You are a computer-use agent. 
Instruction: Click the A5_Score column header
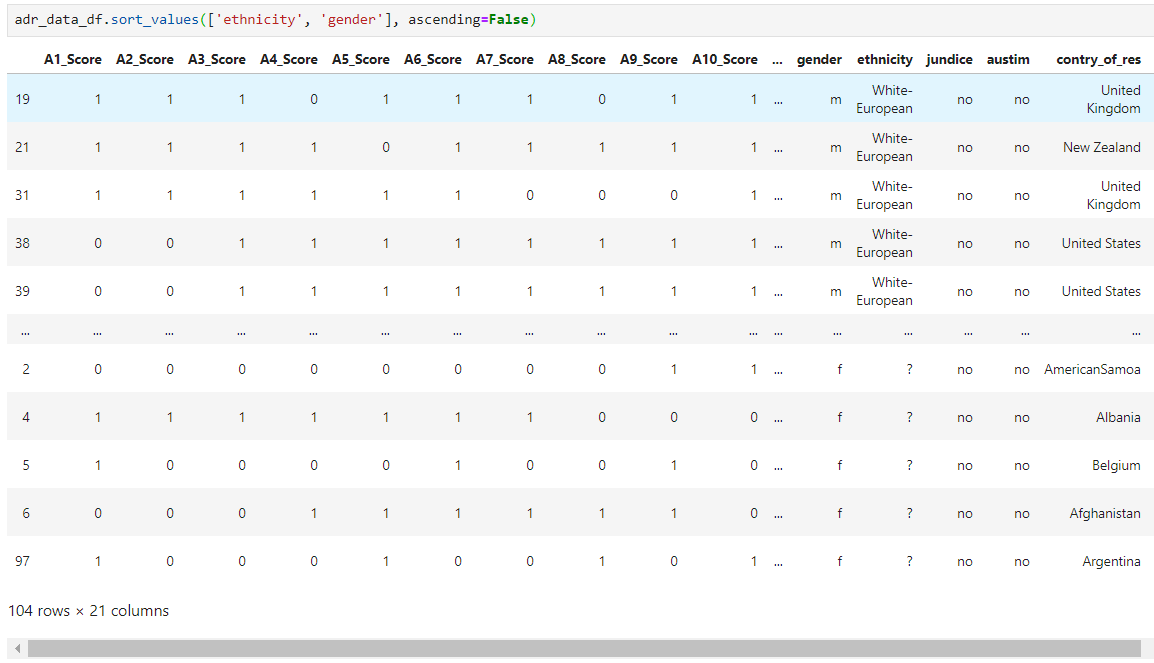361,60
